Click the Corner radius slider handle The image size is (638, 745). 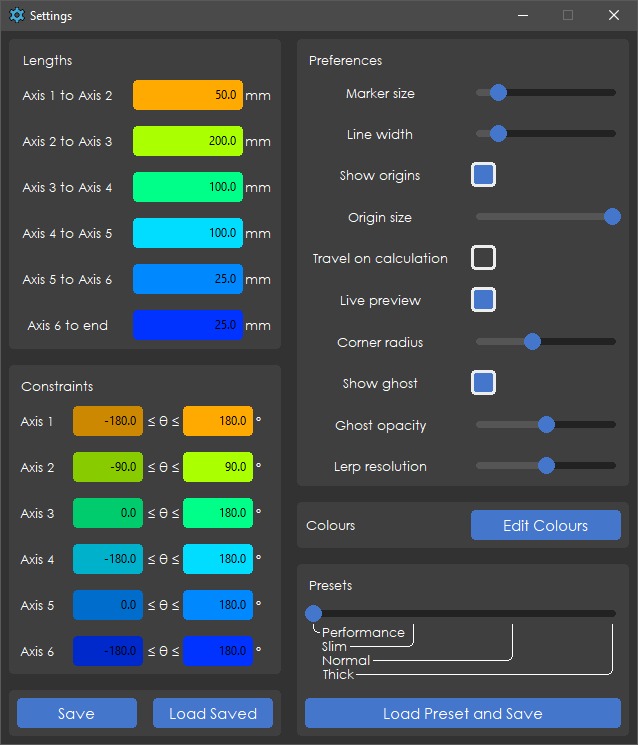pos(532,341)
